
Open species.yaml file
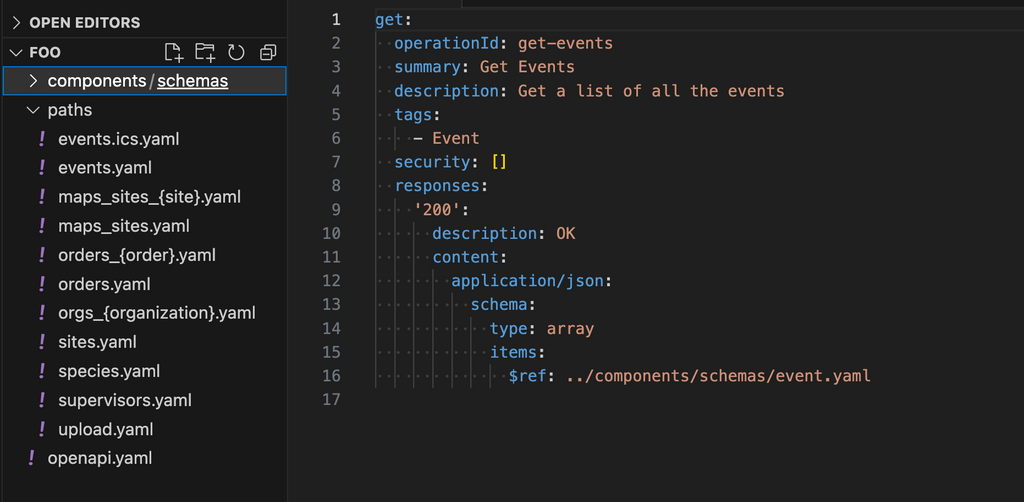pos(108,371)
